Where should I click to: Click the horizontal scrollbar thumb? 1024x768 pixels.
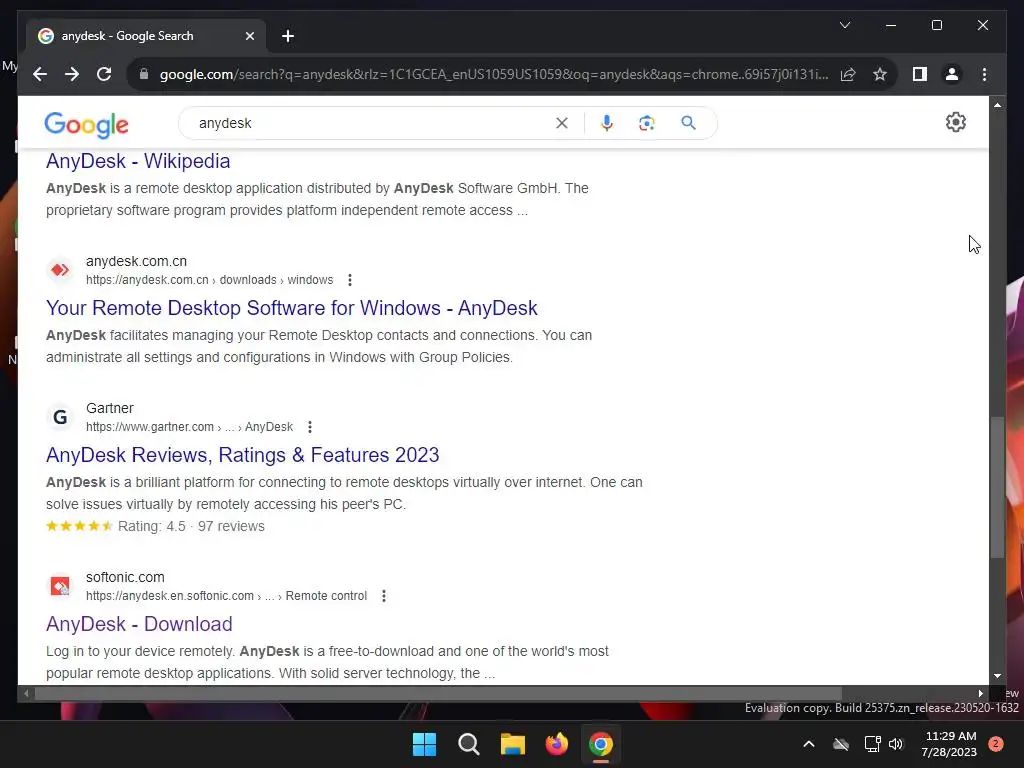point(438,694)
